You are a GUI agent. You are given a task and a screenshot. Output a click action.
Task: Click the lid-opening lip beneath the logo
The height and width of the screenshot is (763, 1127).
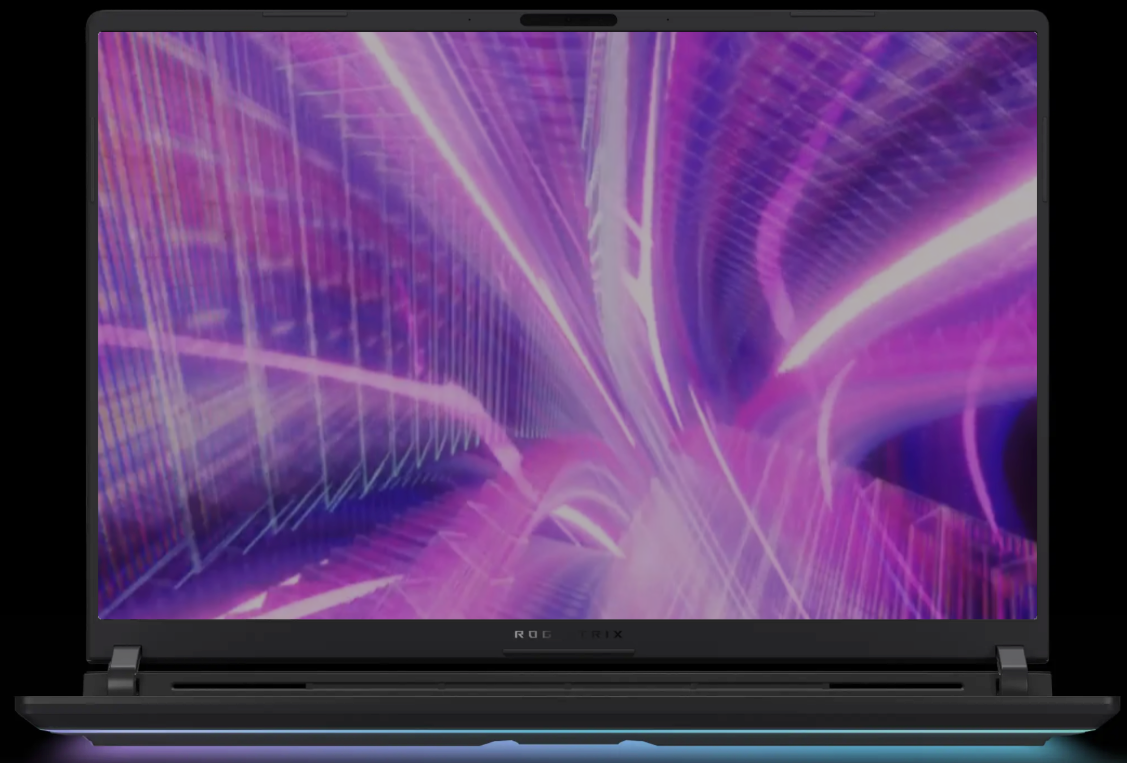(x=568, y=653)
